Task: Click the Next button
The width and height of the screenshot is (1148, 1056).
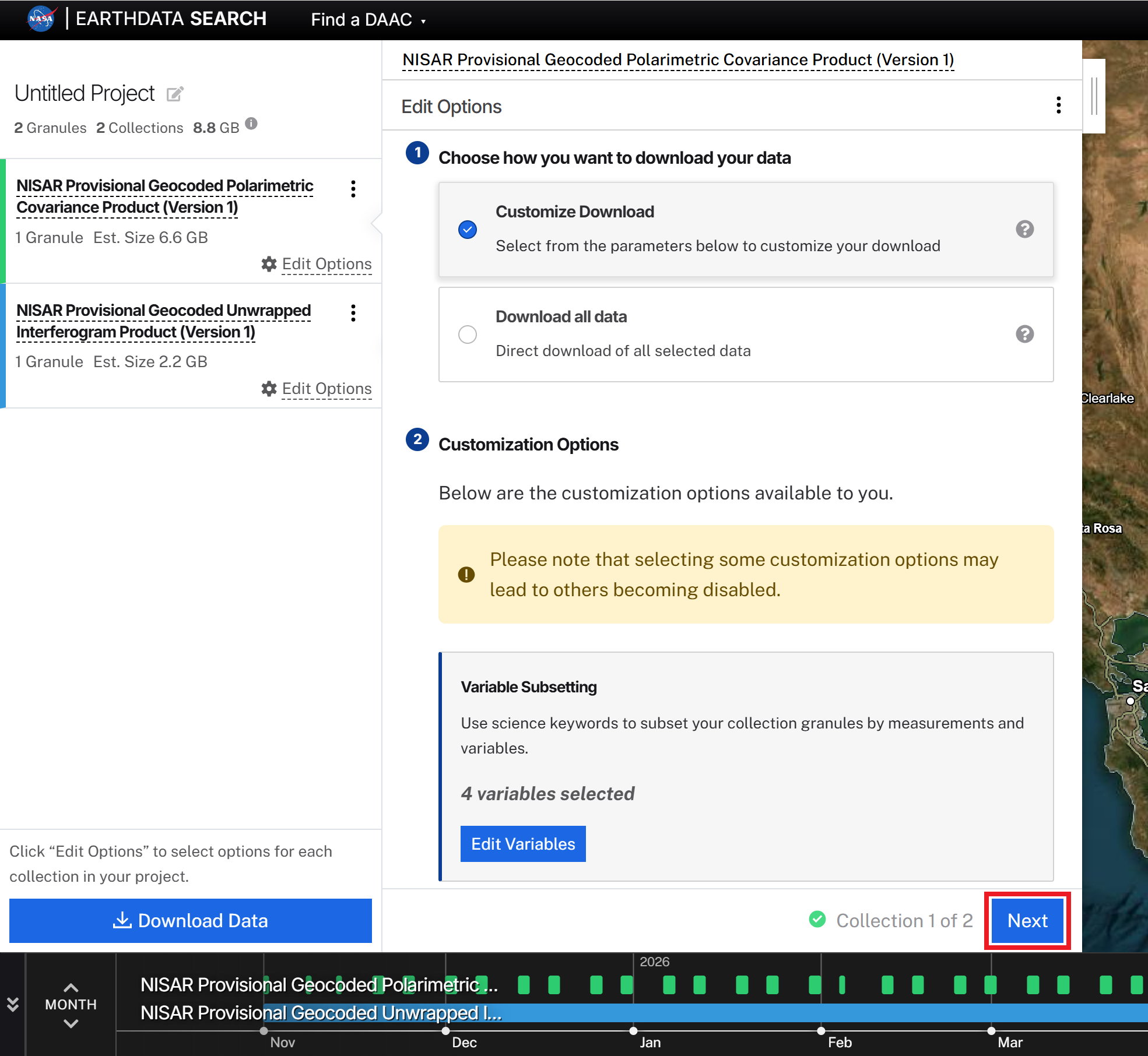Action: 1027,921
